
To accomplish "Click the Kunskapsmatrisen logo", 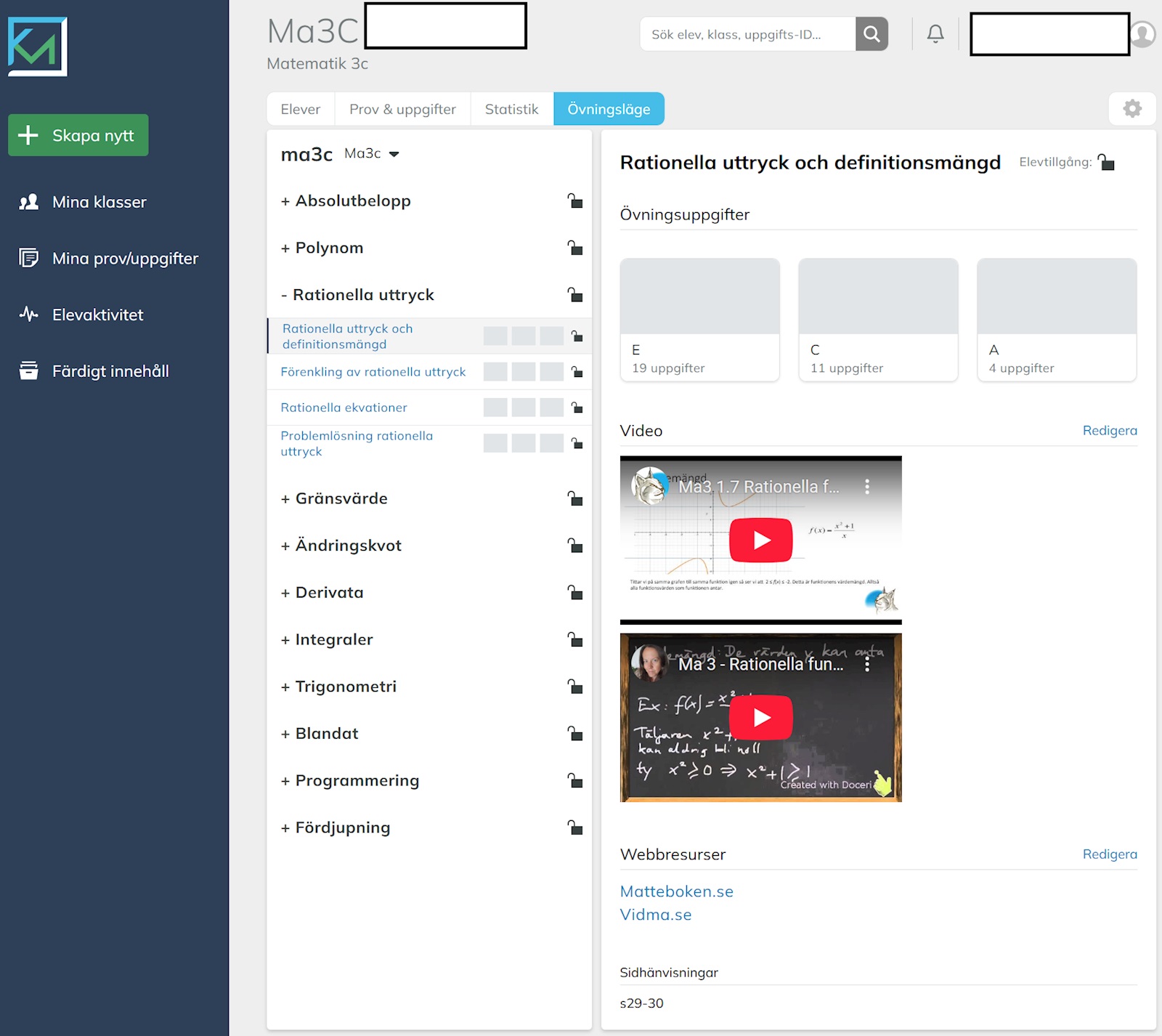I will coord(38,46).
